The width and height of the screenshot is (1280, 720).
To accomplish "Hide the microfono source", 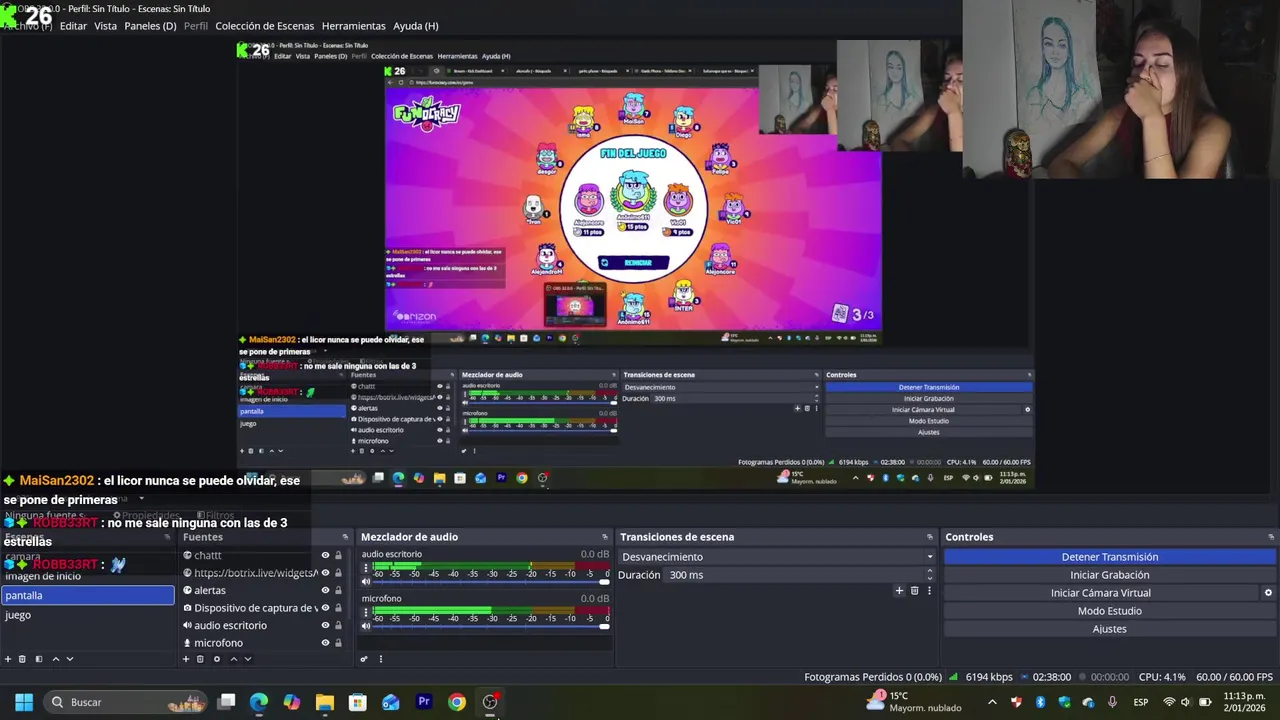I will point(325,643).
